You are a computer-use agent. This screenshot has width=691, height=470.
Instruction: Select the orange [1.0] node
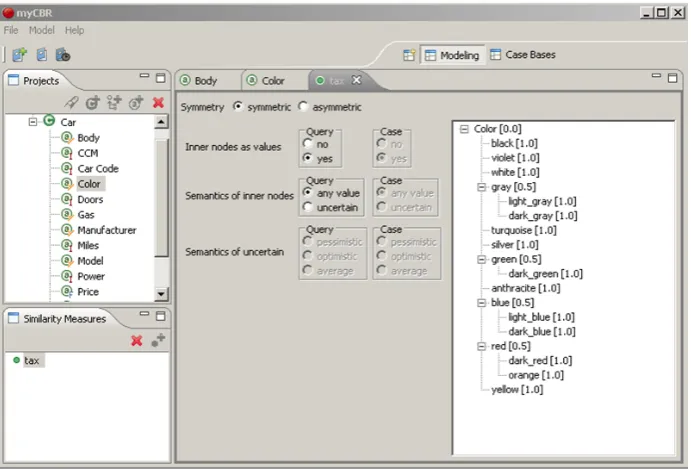coord(536,375)
